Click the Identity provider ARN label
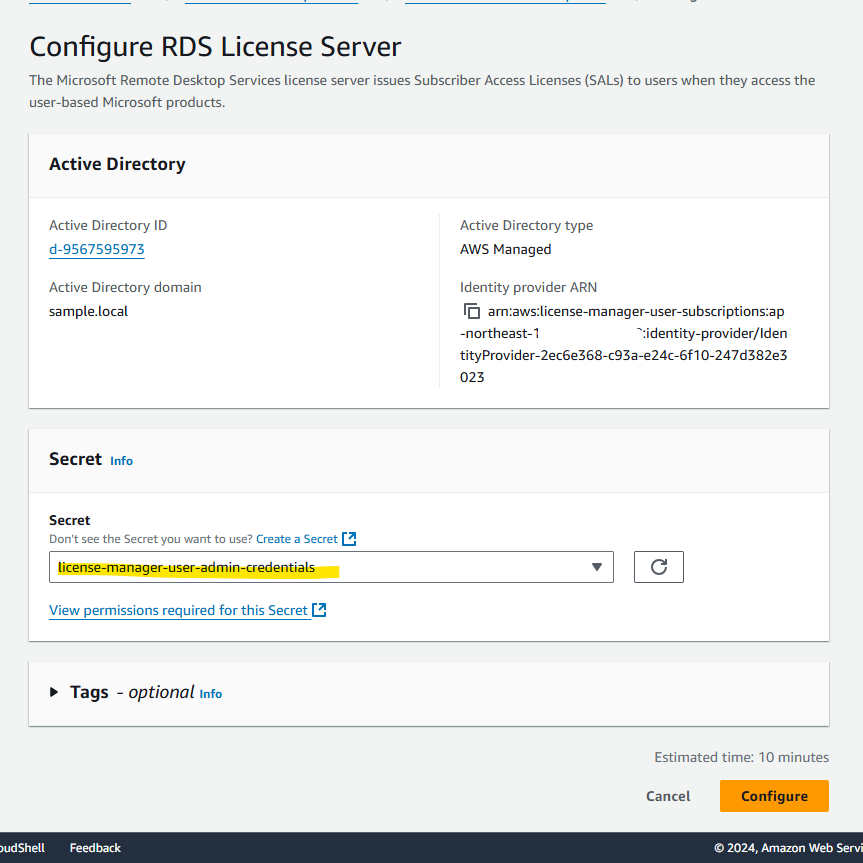Viewport: 863px width, 863px height. [528, 287]
